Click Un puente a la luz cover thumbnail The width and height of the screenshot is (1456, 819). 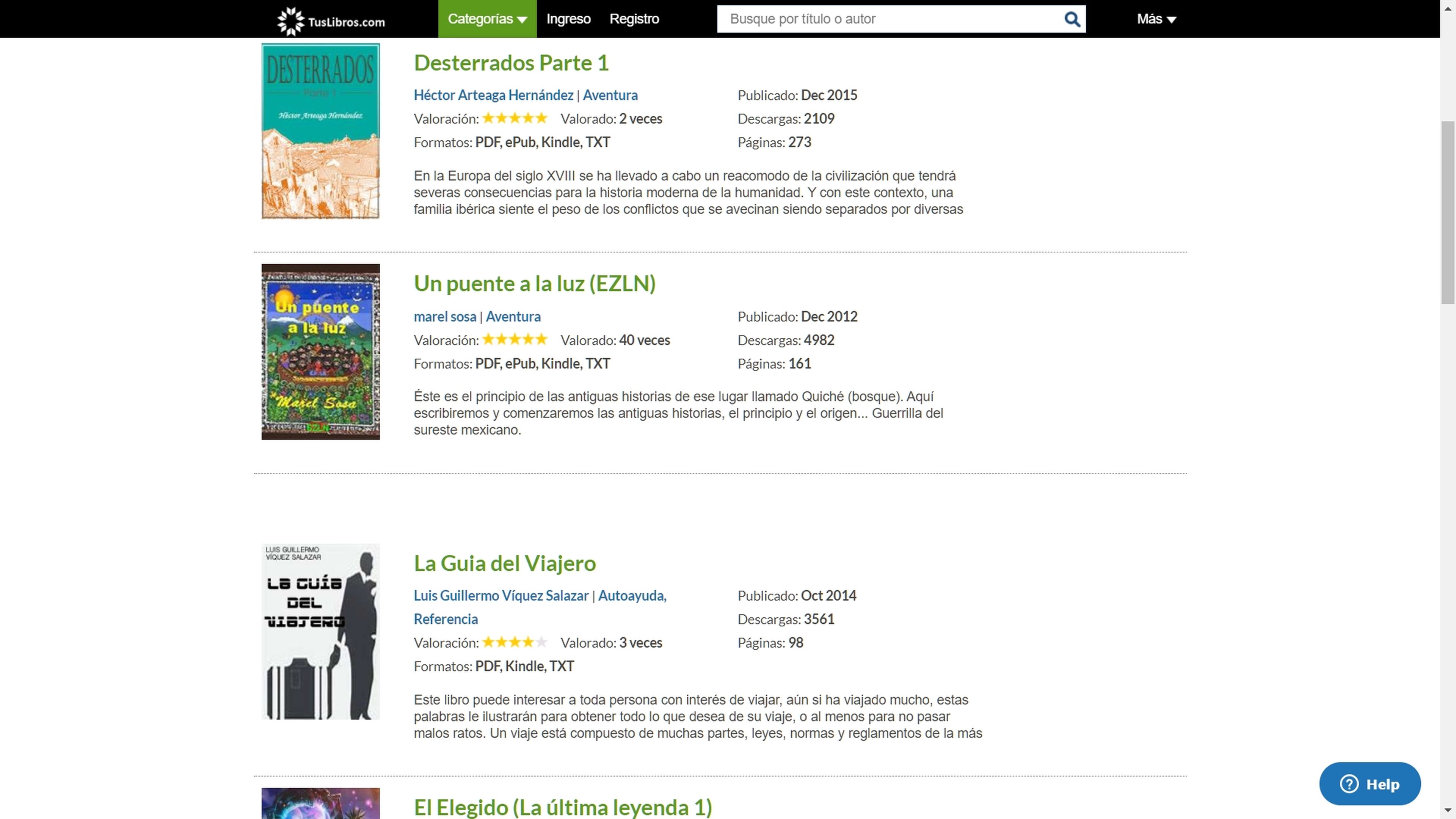320,351
